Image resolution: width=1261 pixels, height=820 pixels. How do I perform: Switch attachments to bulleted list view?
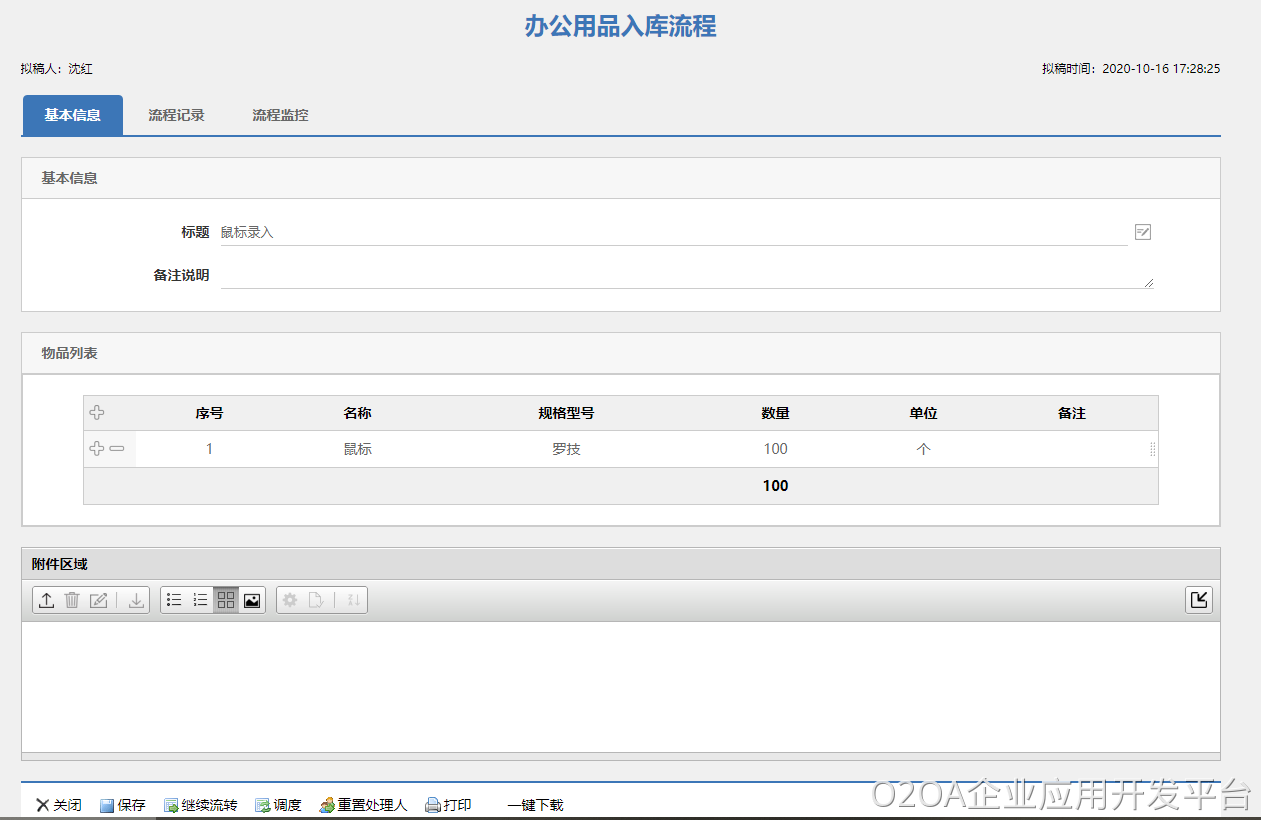coord(174,600)
